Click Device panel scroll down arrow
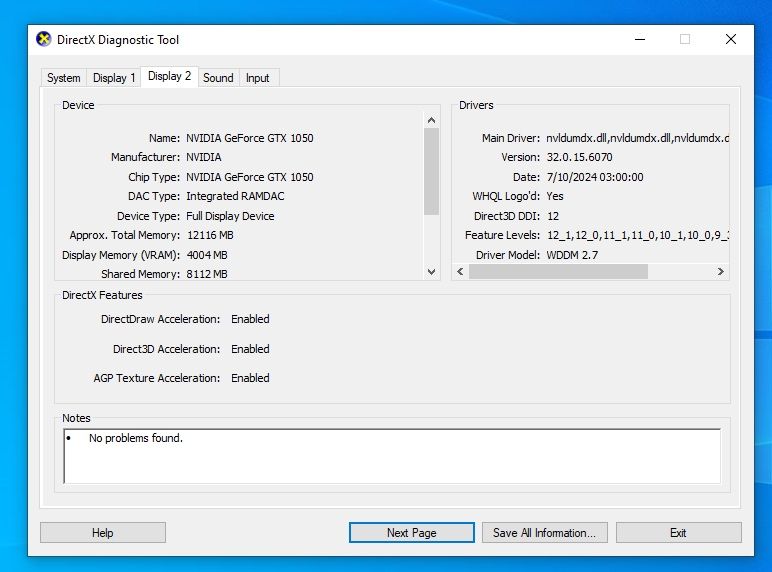The width and height of the screenshot is (772, 572). click(431, 272)
